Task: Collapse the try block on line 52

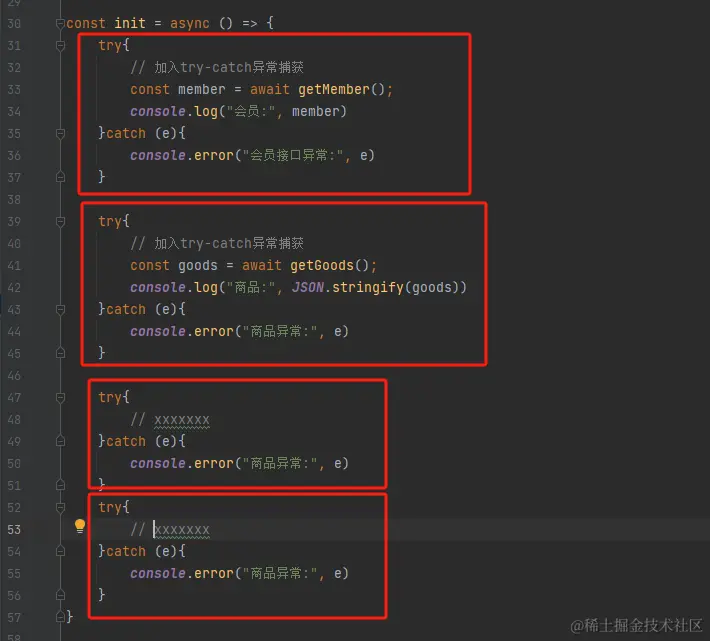Action: pyautogui.click(x=60, y=507)
